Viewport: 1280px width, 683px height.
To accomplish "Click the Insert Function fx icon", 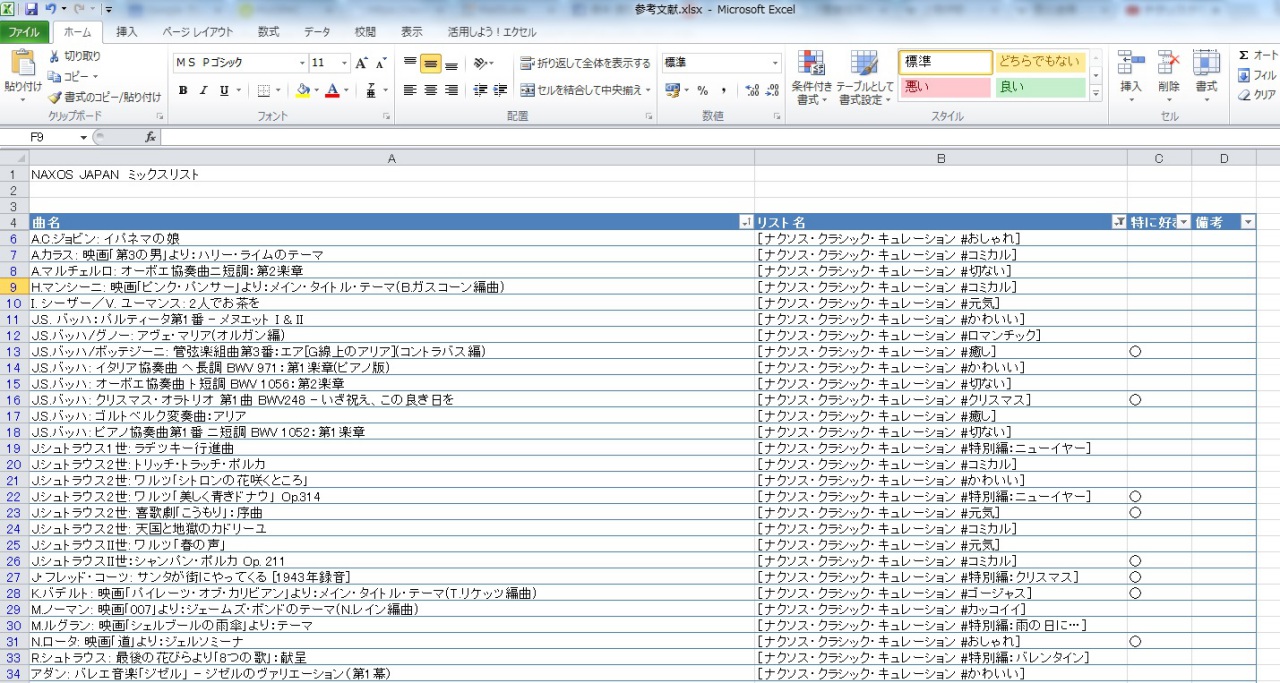I will point(150,137).
